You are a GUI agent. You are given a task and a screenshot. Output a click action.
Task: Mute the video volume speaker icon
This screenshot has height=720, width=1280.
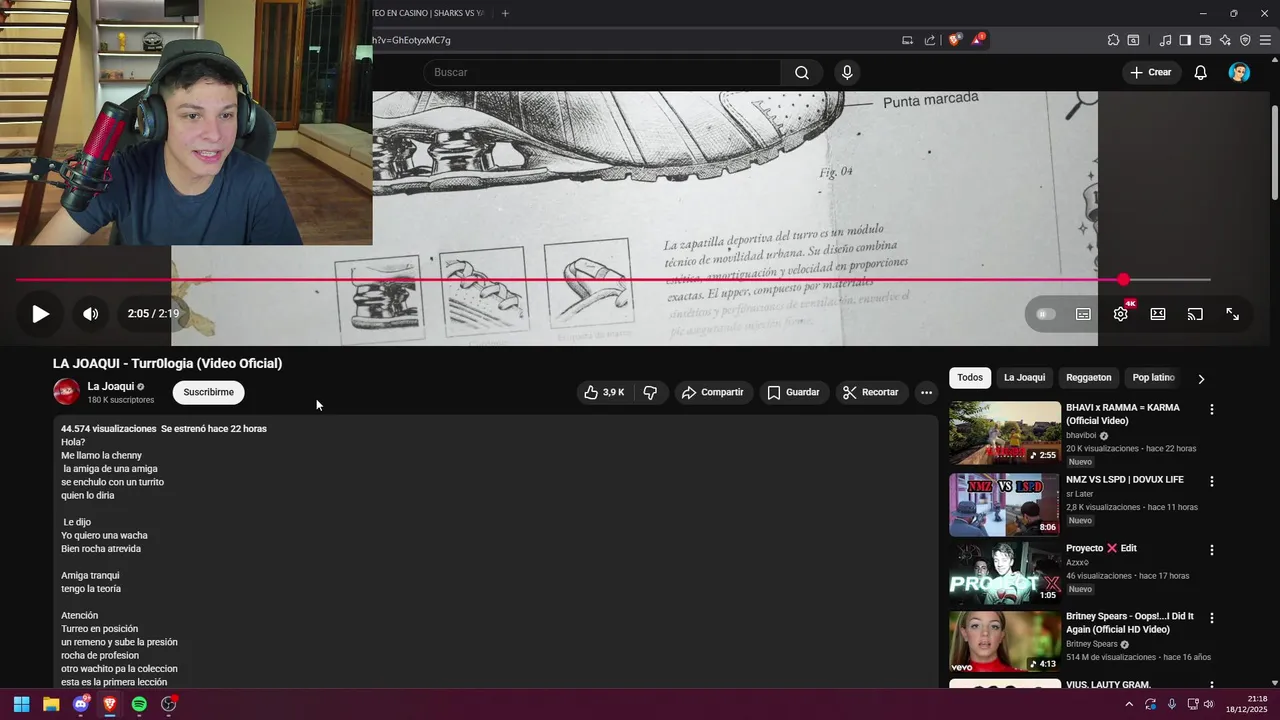[90, 314]
